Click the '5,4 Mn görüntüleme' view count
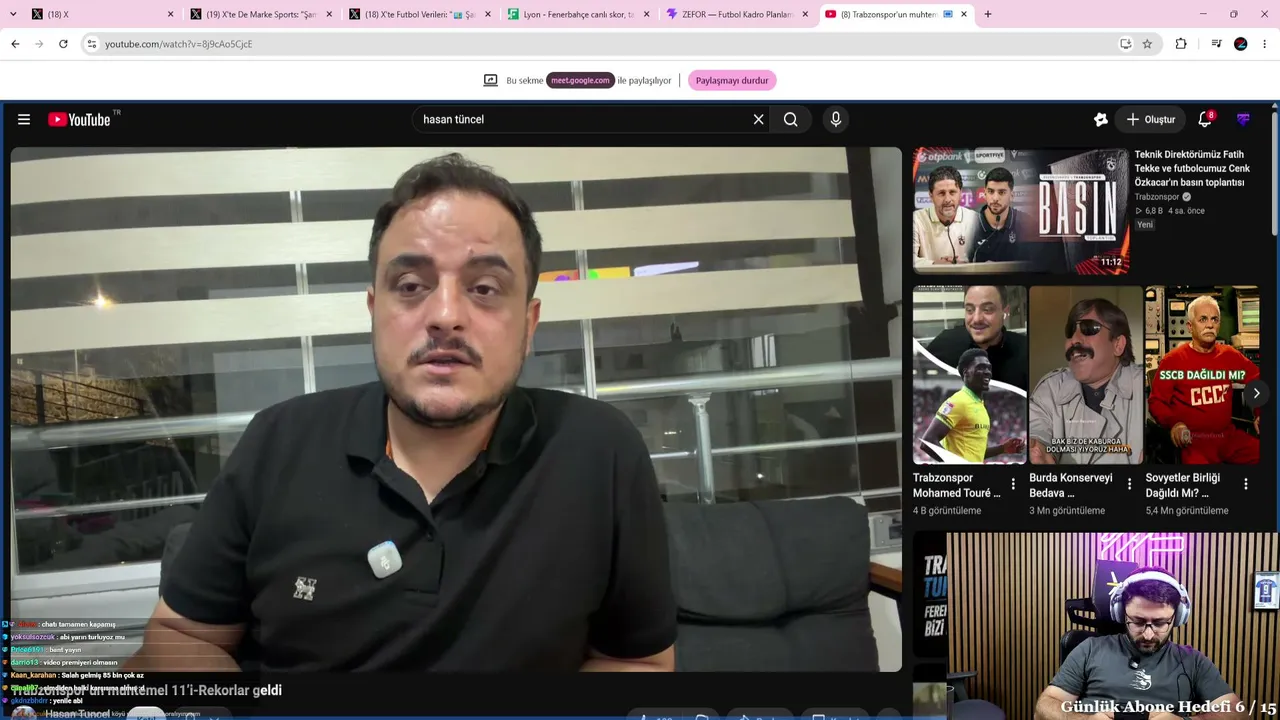Screen dimensions: 1280x720 click(1187, 511)
